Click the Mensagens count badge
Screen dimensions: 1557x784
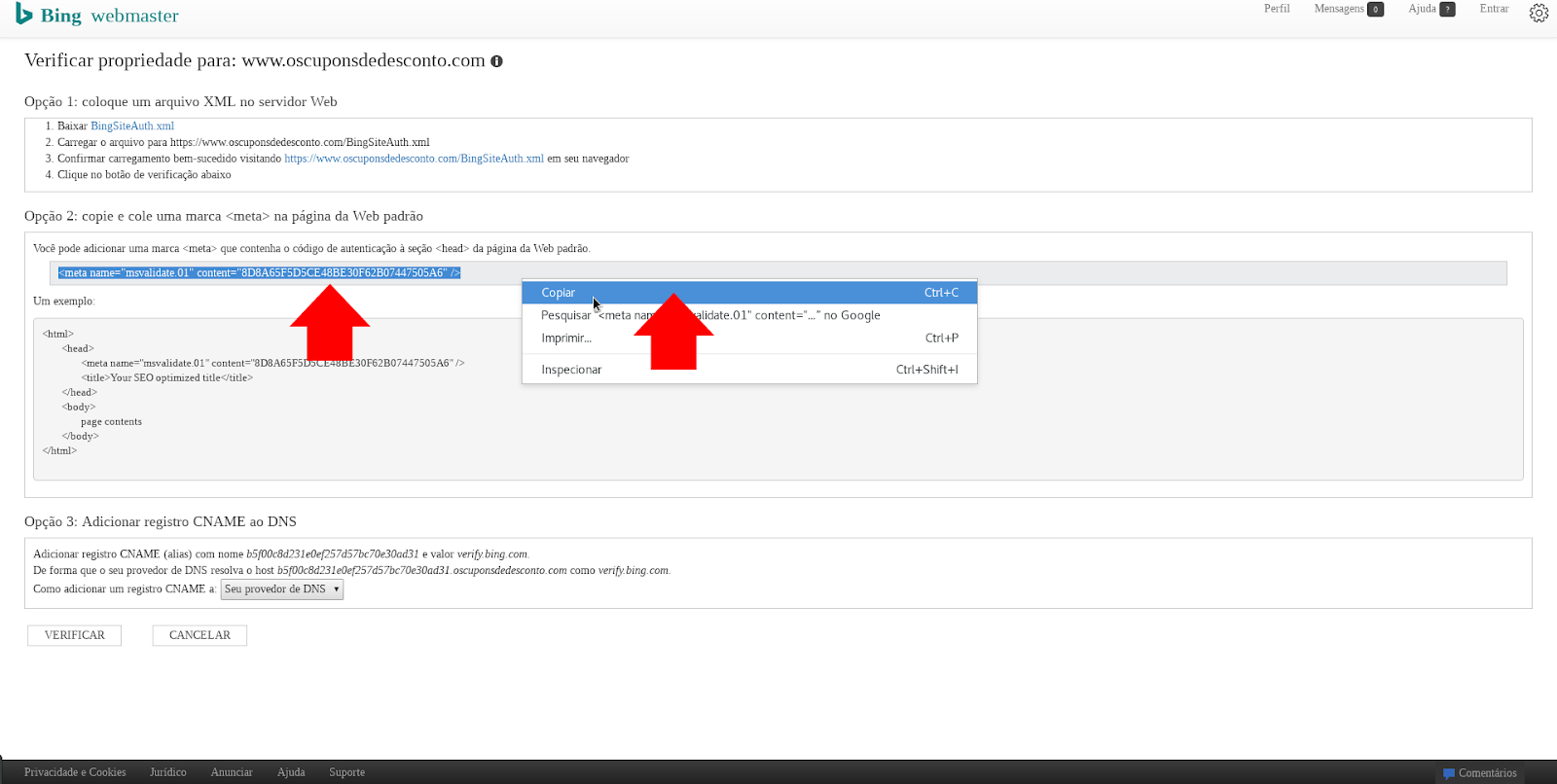tap(1375, 10)
